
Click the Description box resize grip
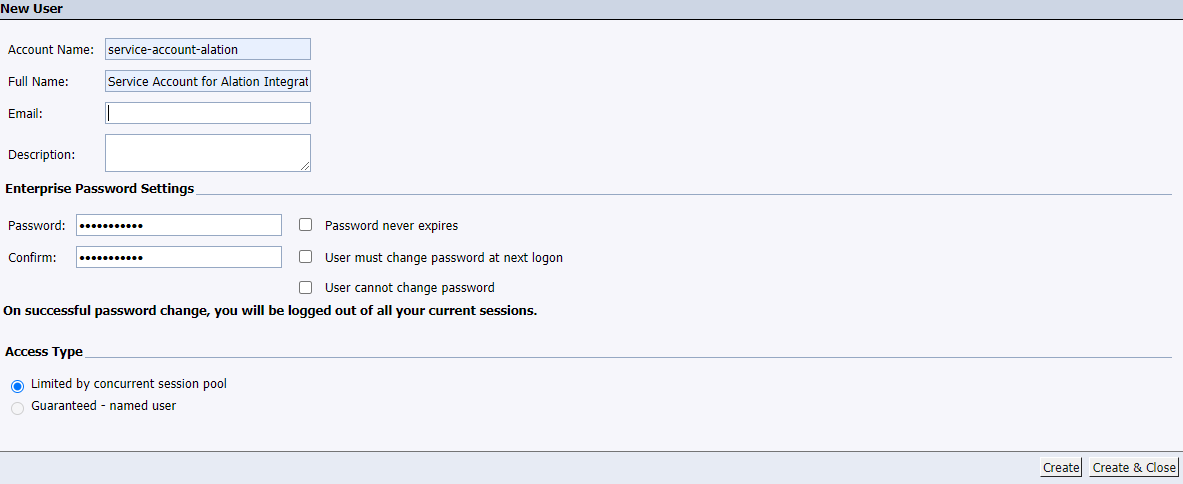click(305, 166)
